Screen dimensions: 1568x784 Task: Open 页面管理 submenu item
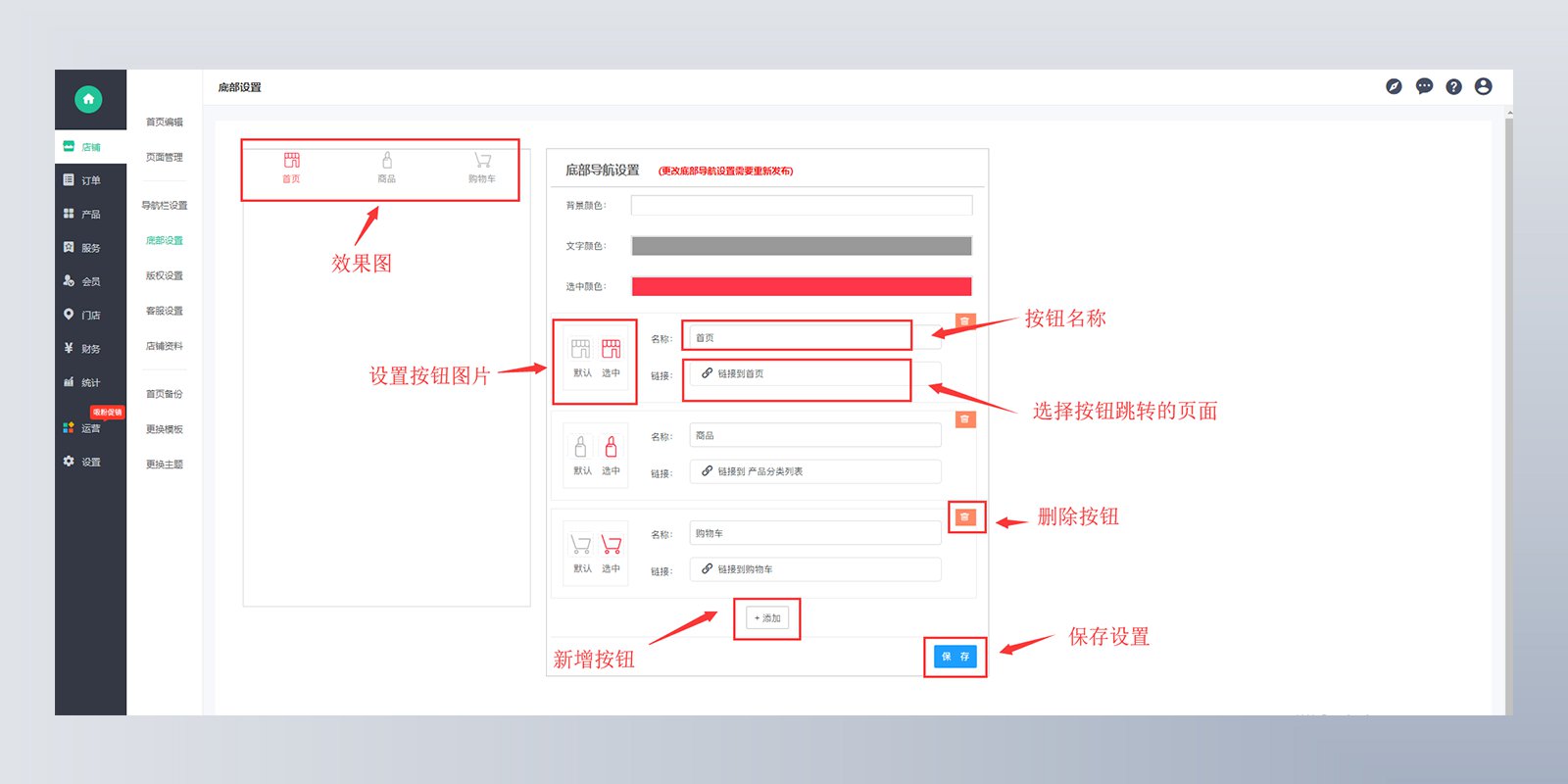(x=165, y=157)
